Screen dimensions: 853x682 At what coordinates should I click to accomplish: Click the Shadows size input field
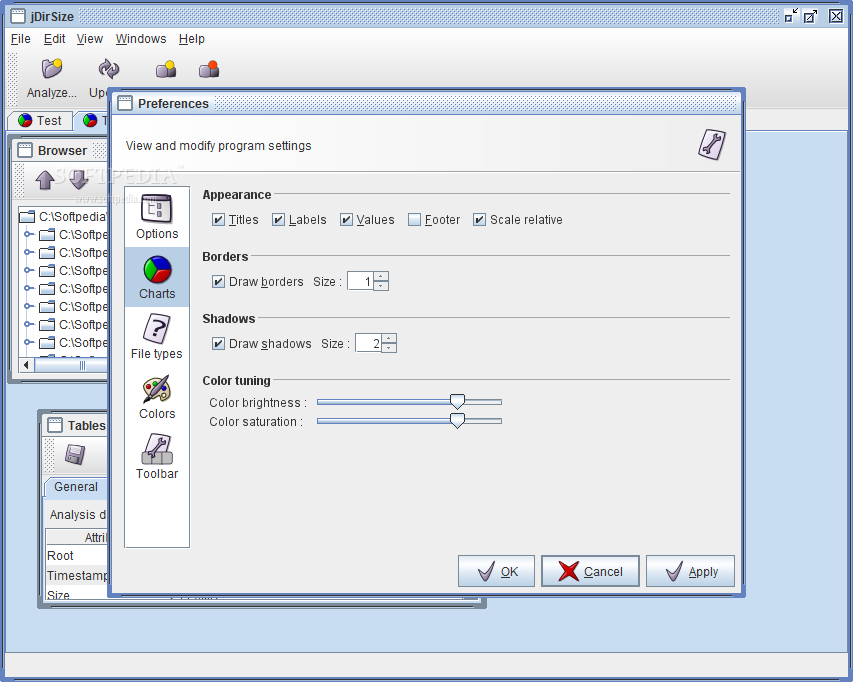coord(368,343)
